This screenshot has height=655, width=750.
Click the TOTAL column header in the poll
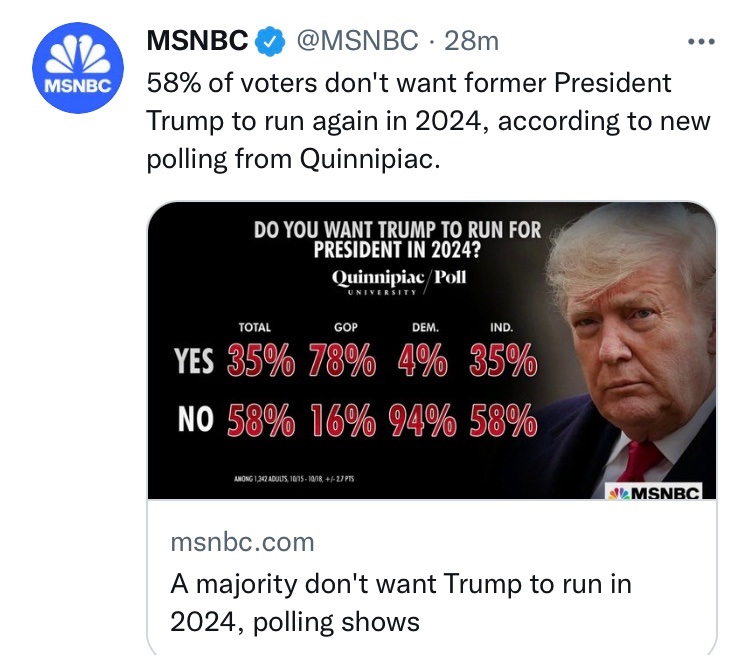(x=254, y=326)
